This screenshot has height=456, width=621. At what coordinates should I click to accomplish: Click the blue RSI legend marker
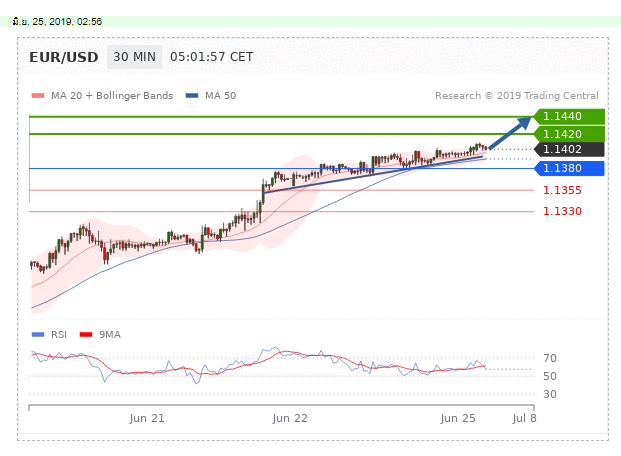[x=37, y=334]
